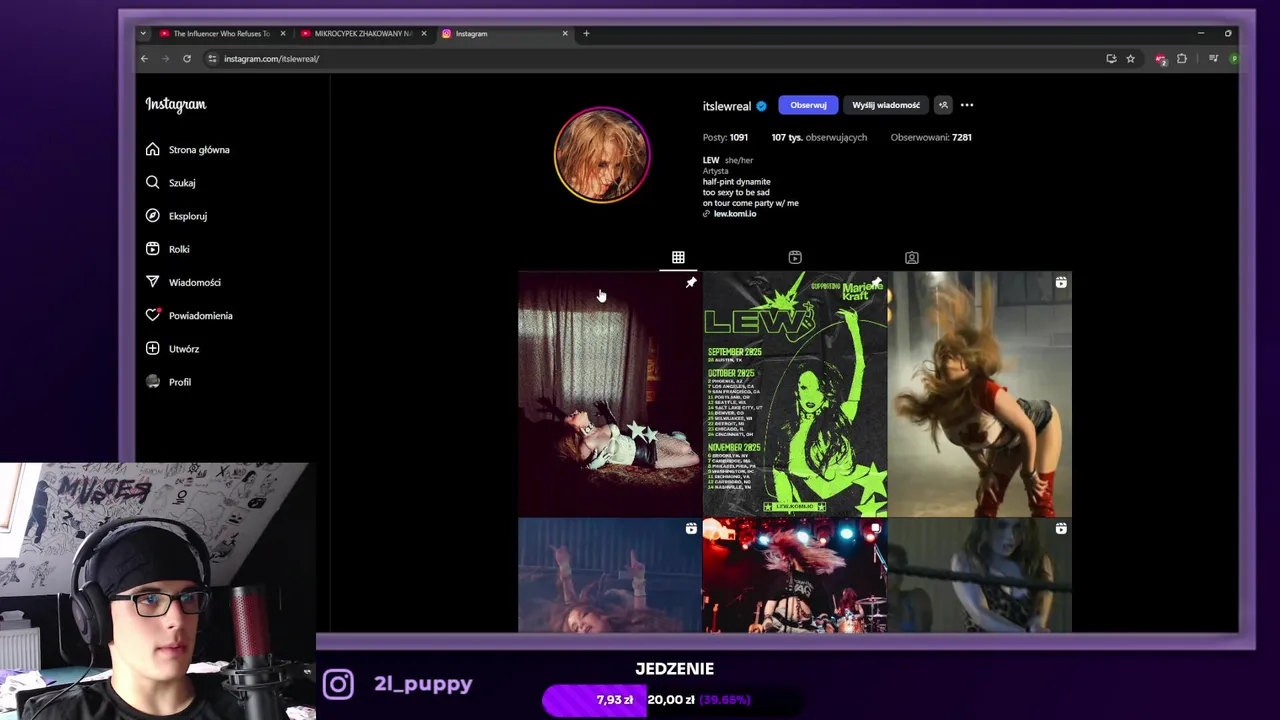Open concert stage lights post
Viewport: 1280px width, 720px height.
click(x=795, y=575)
